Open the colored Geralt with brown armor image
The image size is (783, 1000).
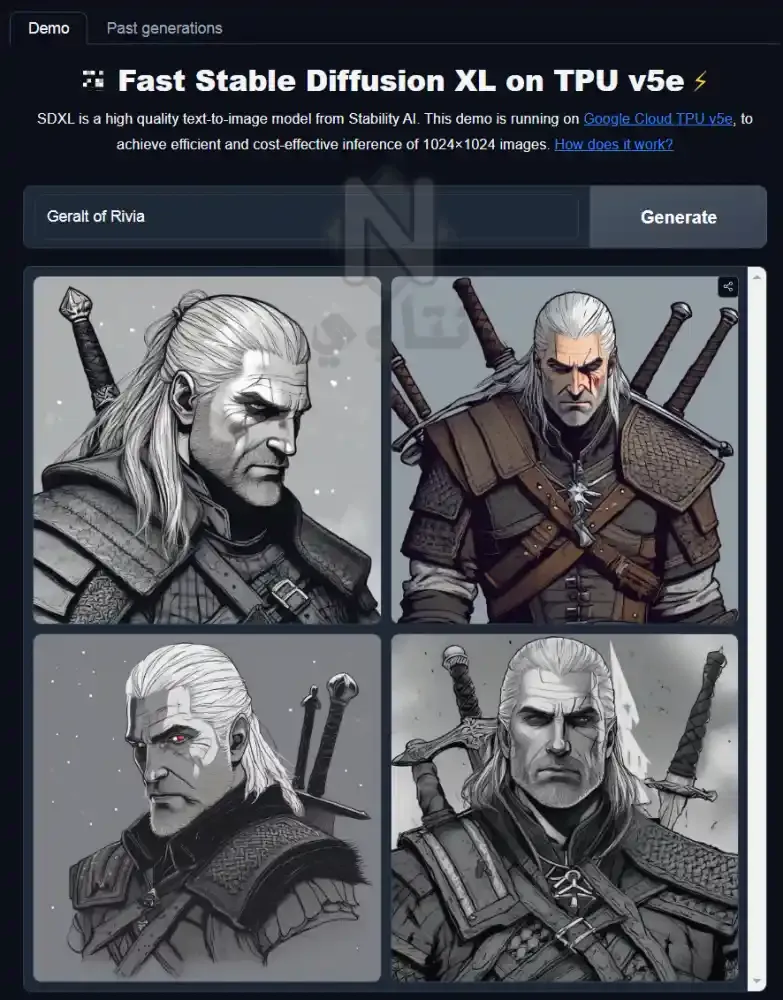point(564,450)
